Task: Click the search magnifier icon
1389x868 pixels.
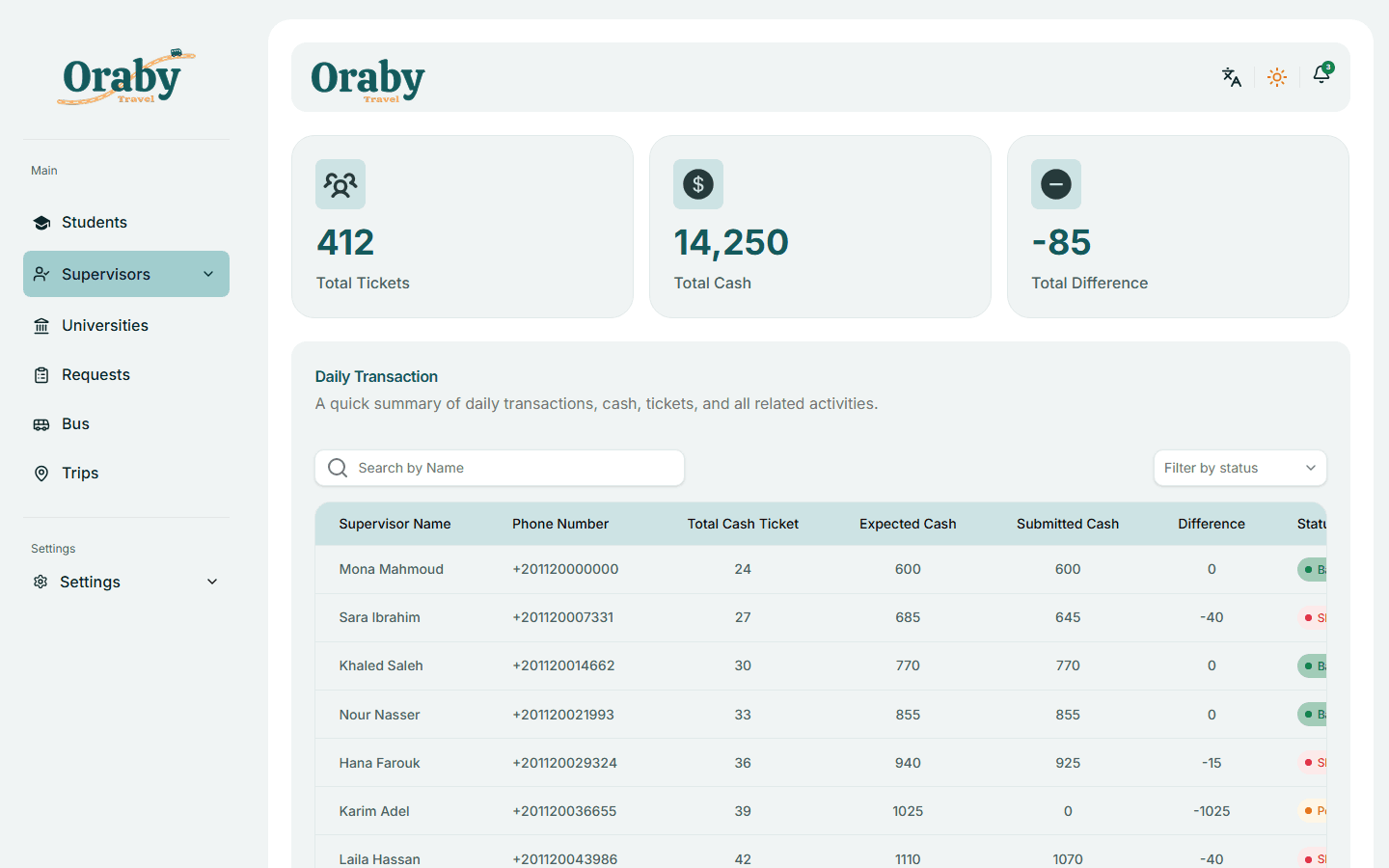Action: 338,468
